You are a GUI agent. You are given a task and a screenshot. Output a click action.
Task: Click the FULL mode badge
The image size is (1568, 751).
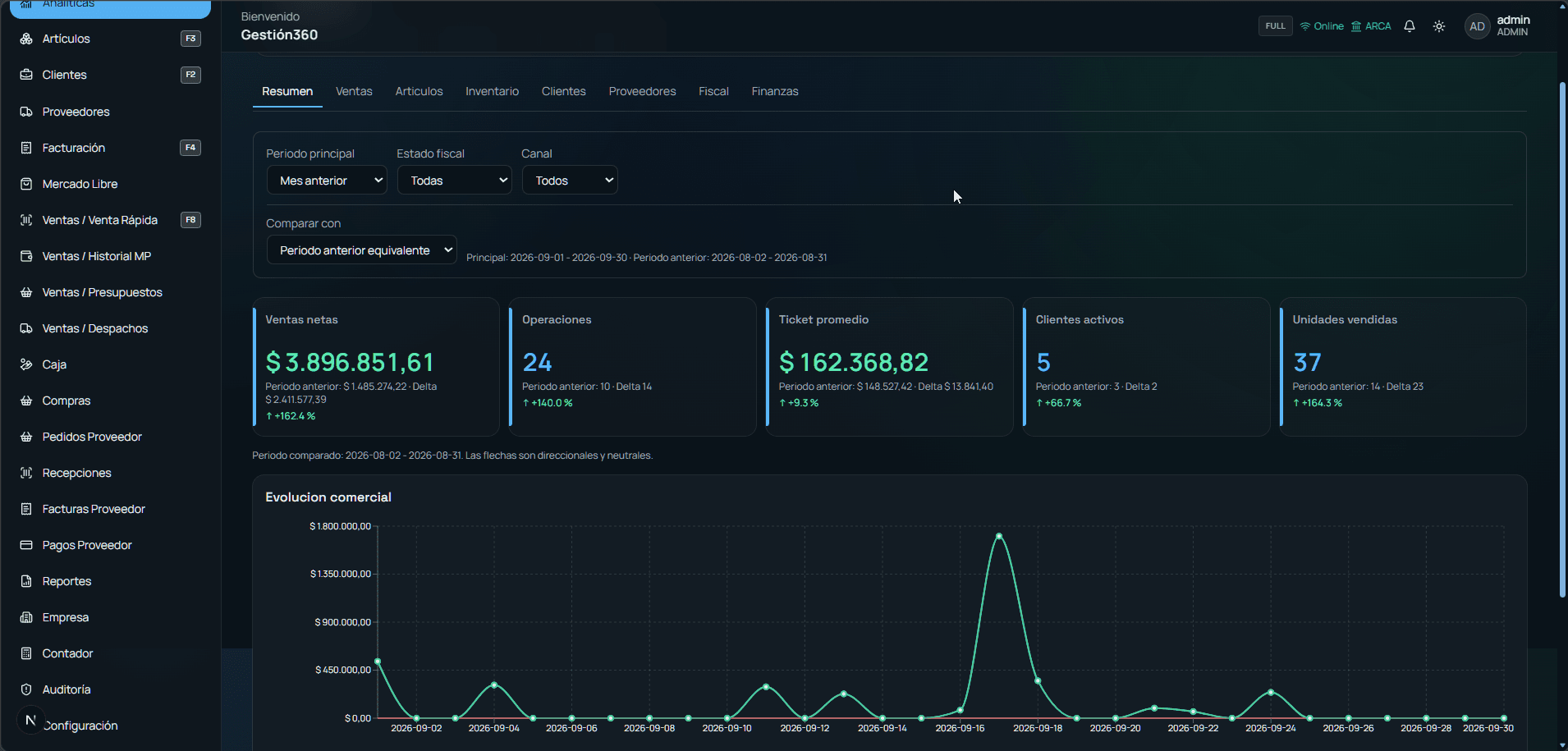pos(1276,26)
